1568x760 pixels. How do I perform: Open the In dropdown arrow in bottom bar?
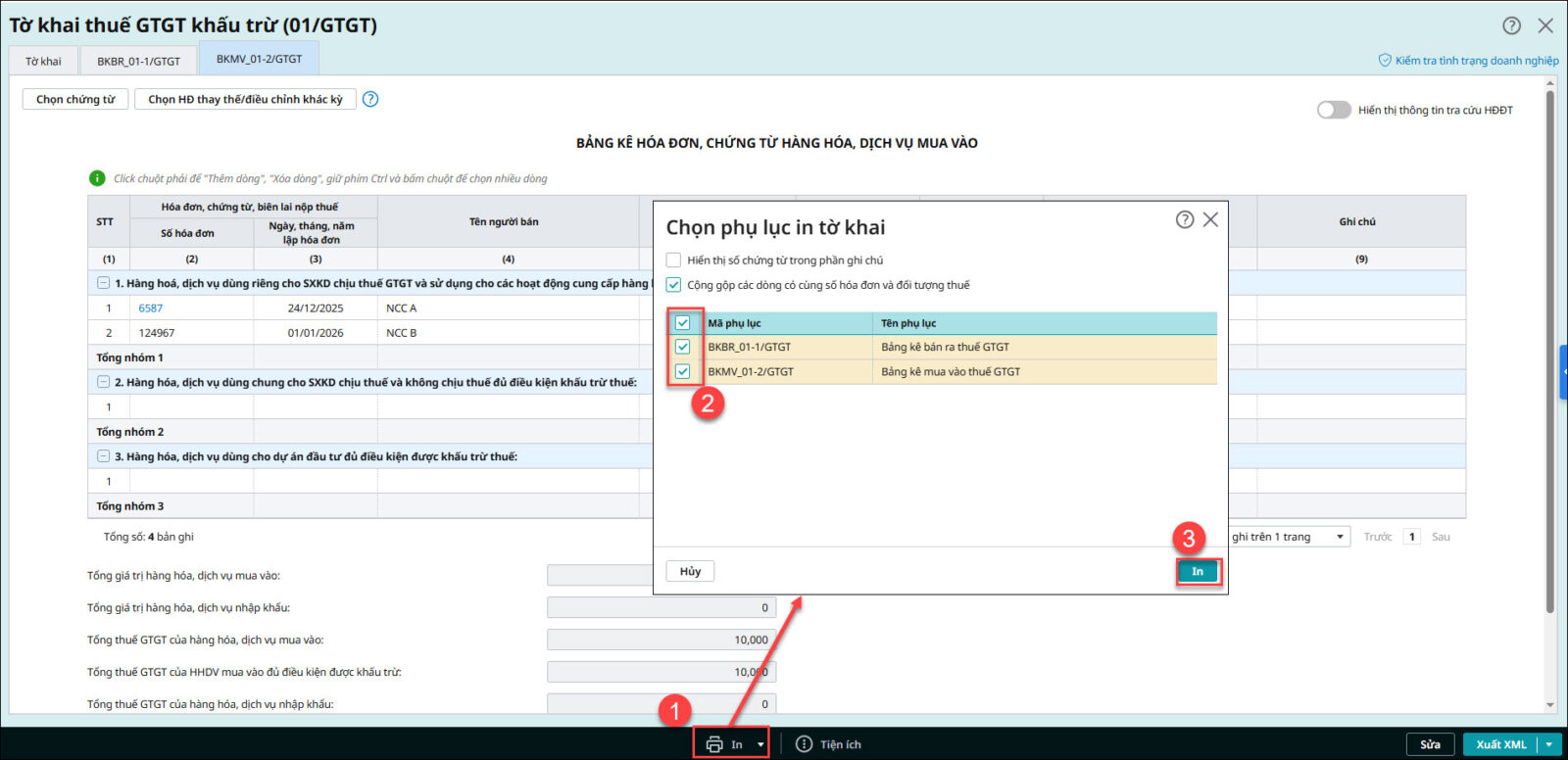pyautogui.click(x=760, y=744)
